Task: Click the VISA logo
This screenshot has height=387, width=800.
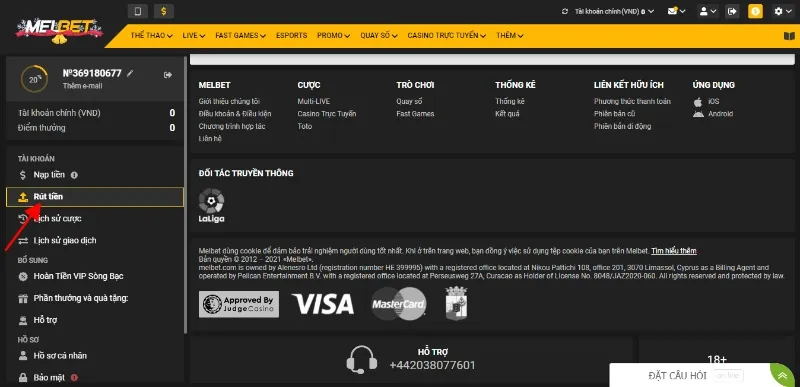Action: 322,304
